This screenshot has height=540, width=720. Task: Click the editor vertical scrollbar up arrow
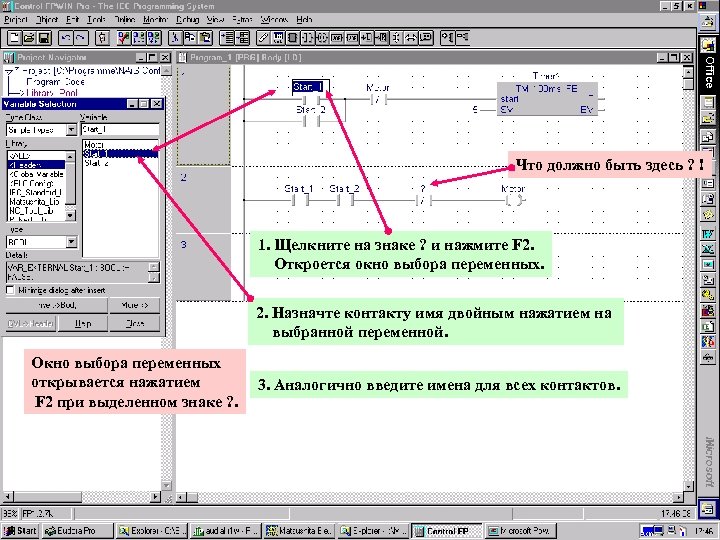coord(688,72)
